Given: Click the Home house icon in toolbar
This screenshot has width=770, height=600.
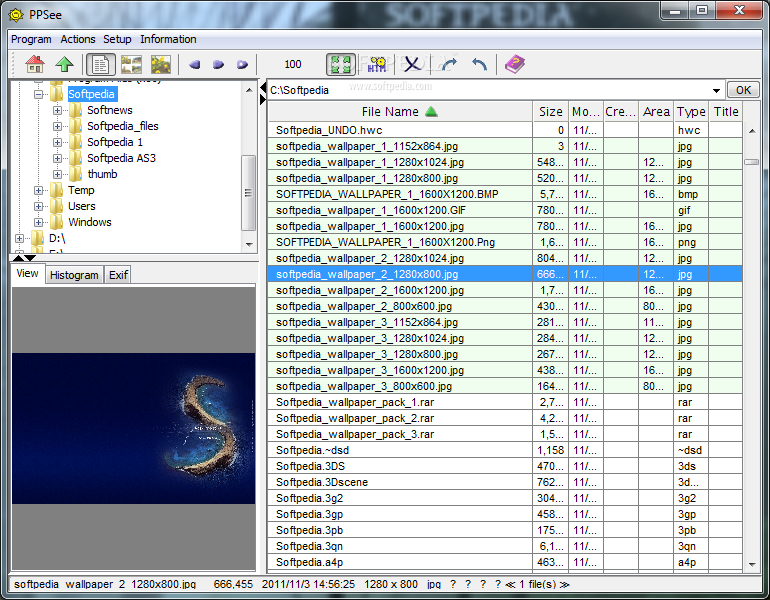Looking at the screenshot, I should (x=35, y=64).
